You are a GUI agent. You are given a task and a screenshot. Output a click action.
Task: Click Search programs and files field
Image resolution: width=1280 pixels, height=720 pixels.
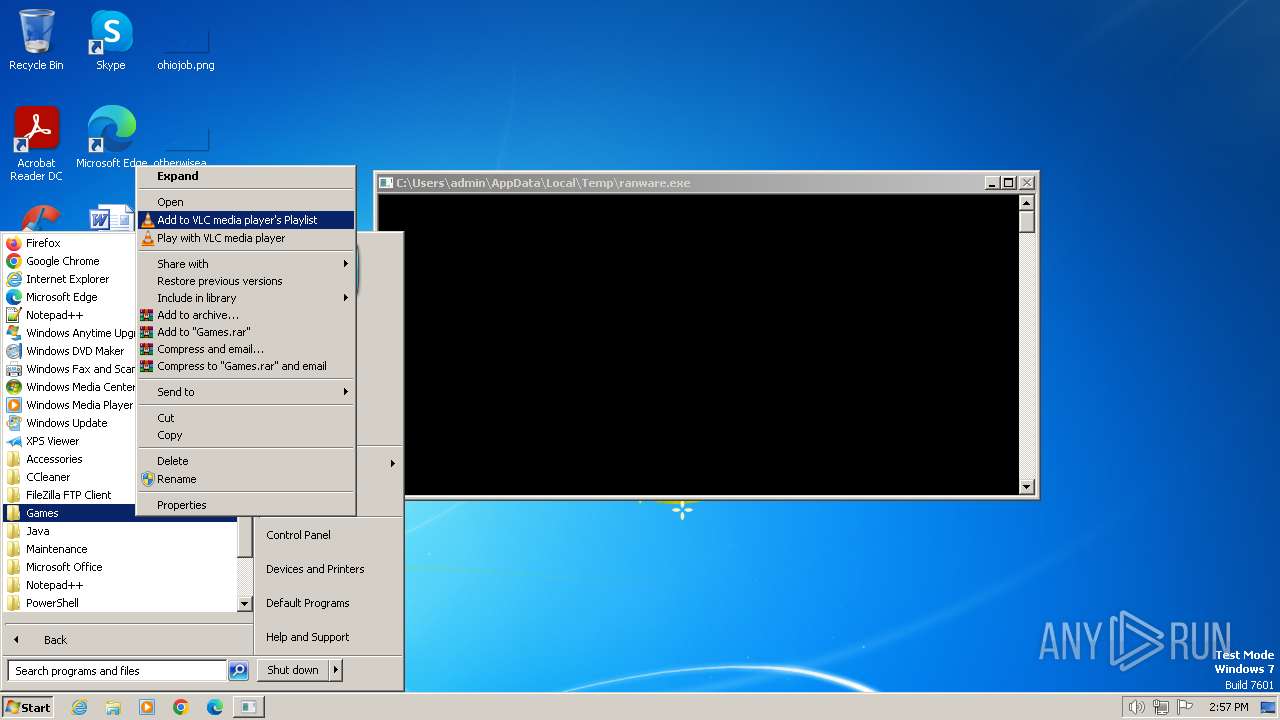[x=117, y=671]
